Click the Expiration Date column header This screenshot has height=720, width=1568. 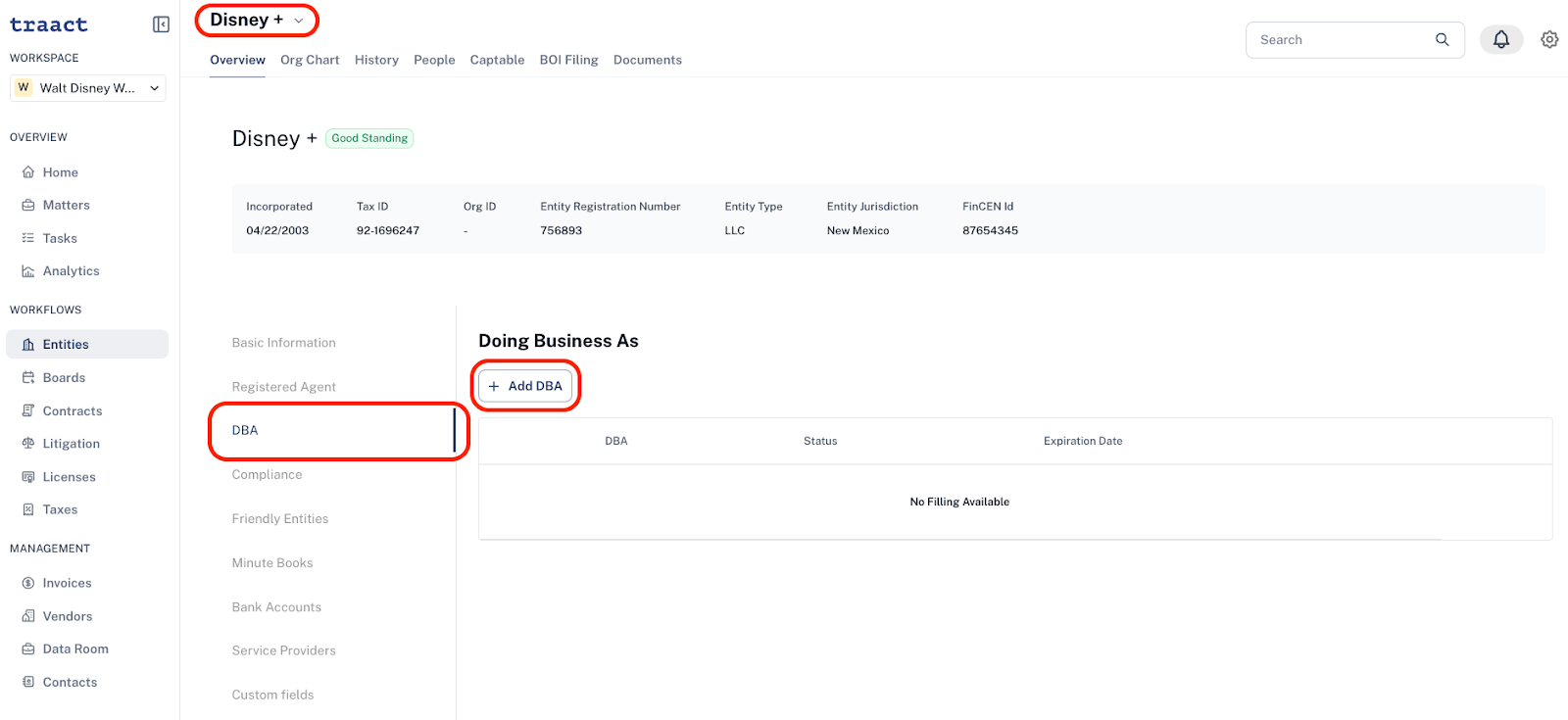[1083, 441]
